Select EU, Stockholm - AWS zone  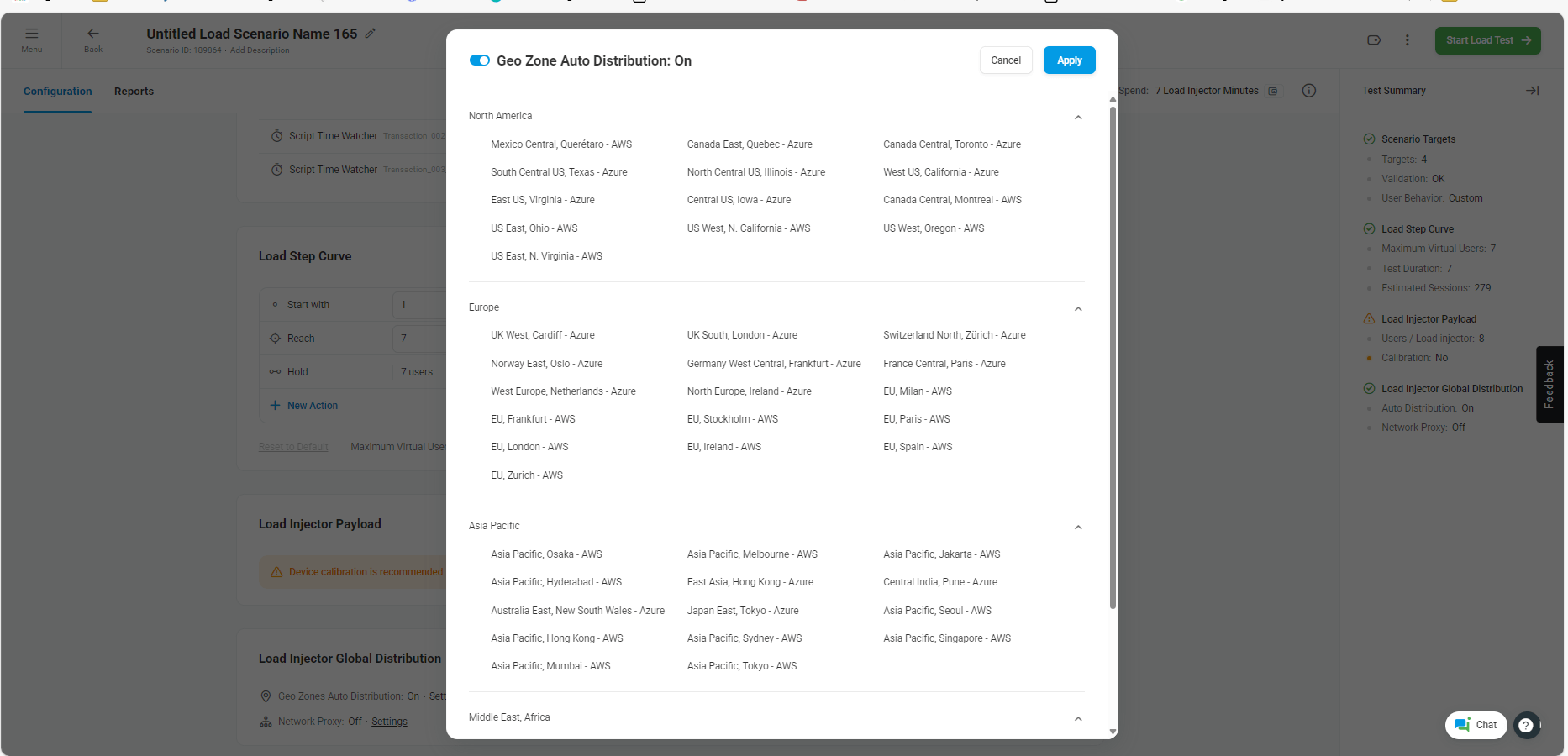(732, 419)
